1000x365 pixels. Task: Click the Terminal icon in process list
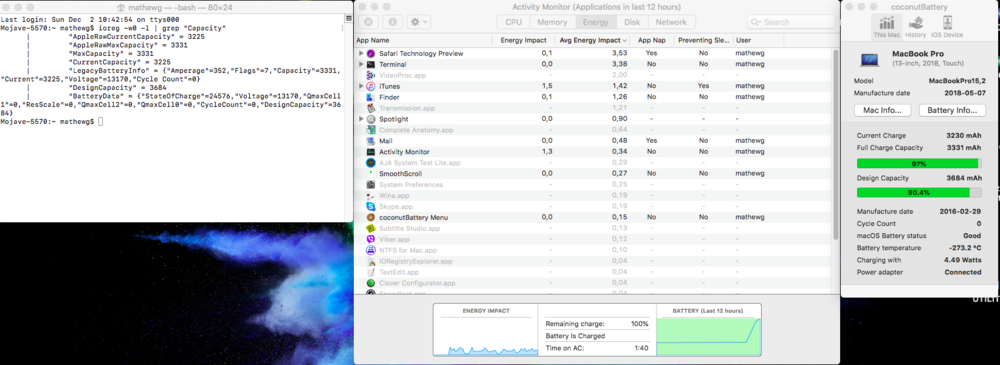pyautogui.click(x=371, y=64)
